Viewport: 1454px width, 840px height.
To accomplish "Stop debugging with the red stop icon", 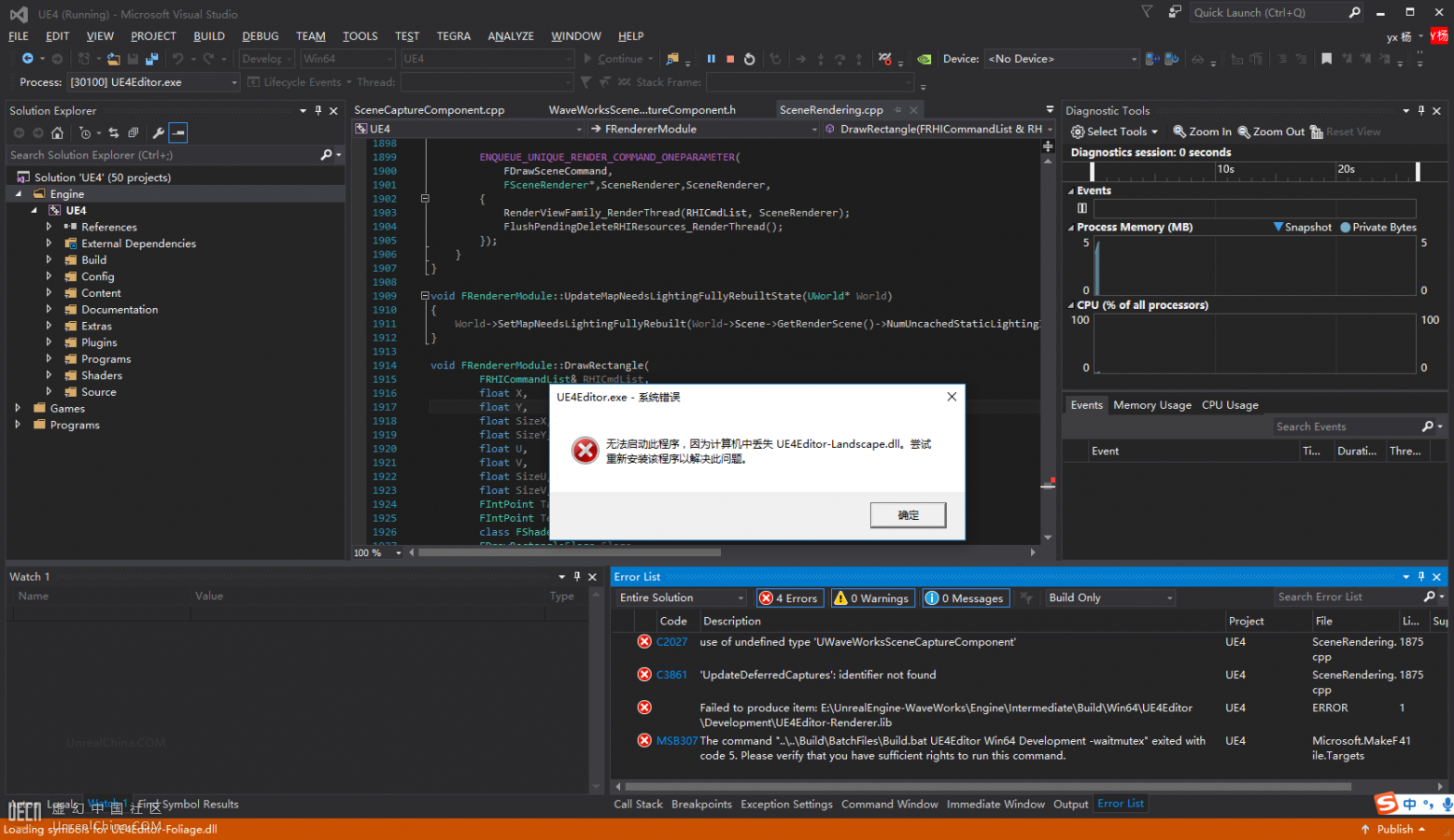I will coord(730,59).
